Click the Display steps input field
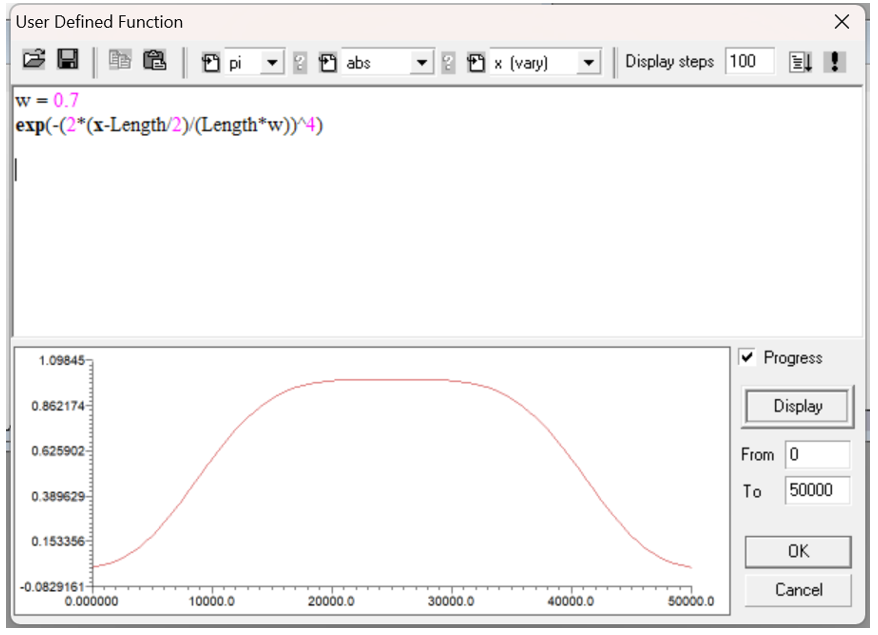This screenshot has height=635, width=878. pyautogui.click(x=750, y=61)
